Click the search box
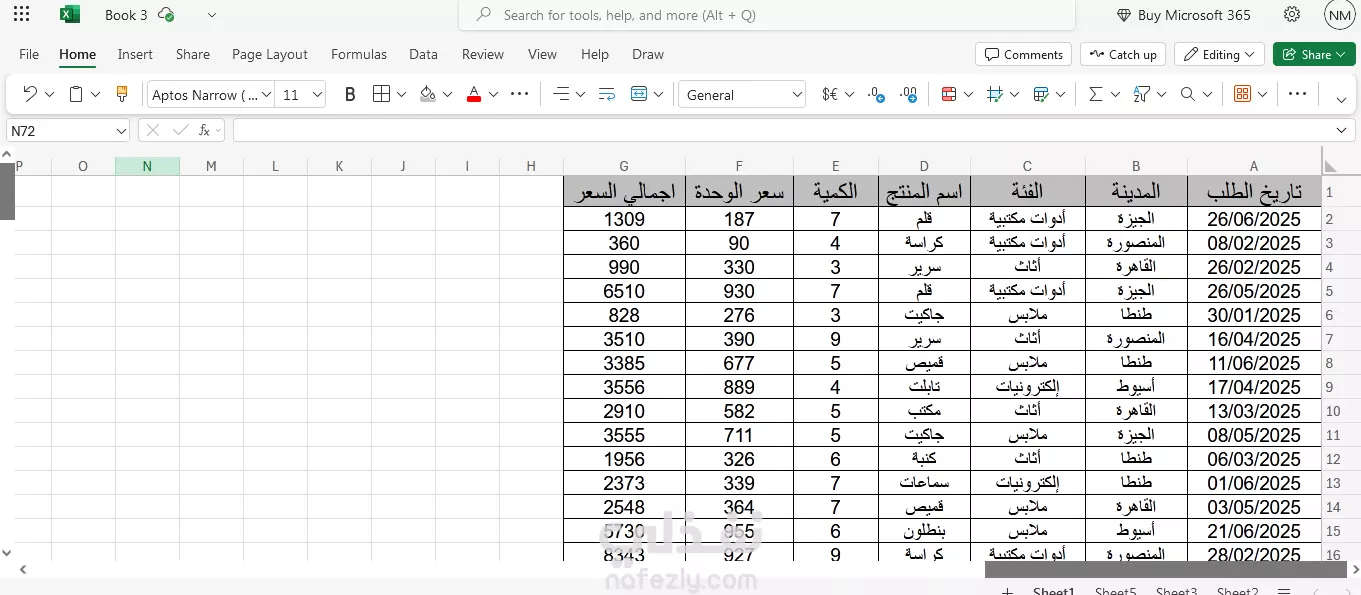Viewport: 1361px width, 595px height. 766,15
